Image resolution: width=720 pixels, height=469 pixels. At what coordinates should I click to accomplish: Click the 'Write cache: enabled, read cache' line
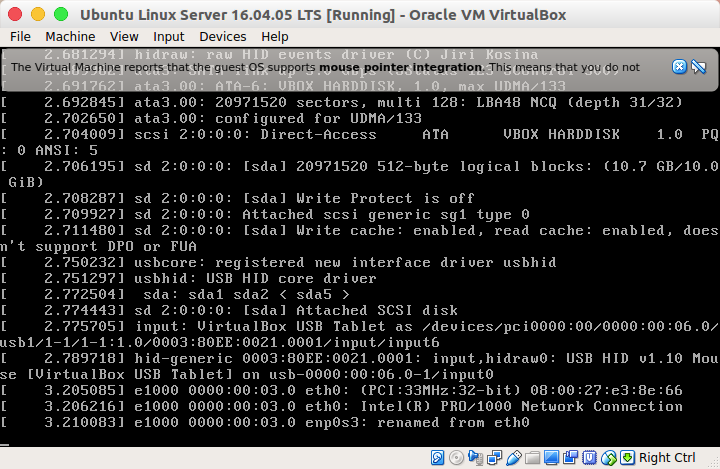360,231
